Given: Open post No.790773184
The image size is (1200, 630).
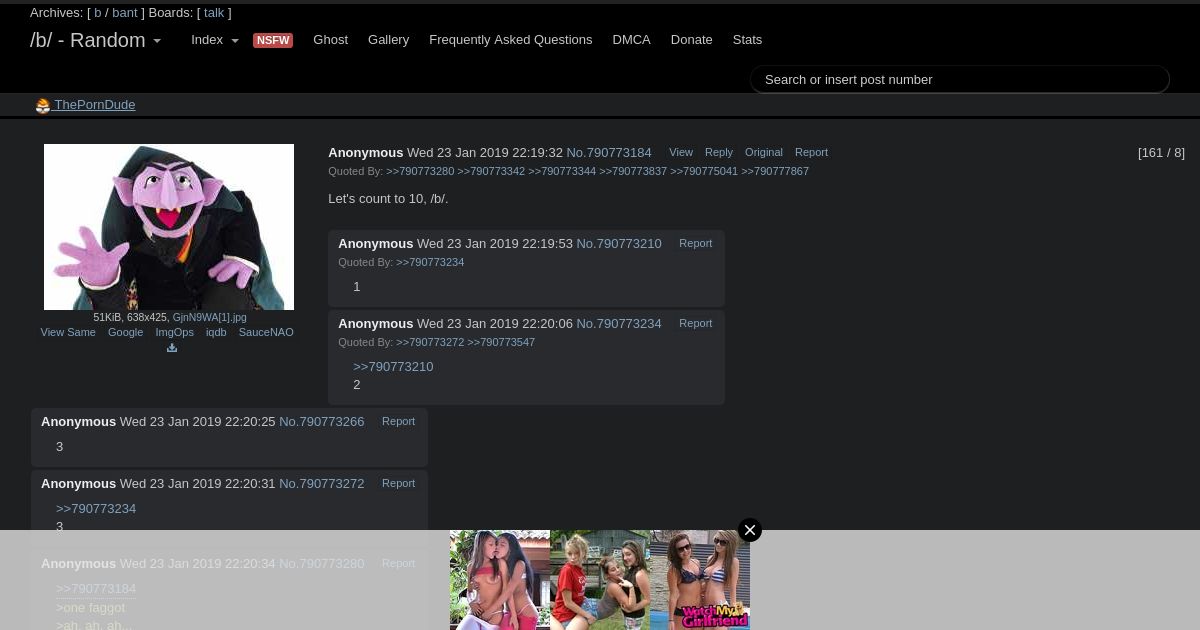Looking at the screenshot, I should pyautogui.click(x=609, y=153).
